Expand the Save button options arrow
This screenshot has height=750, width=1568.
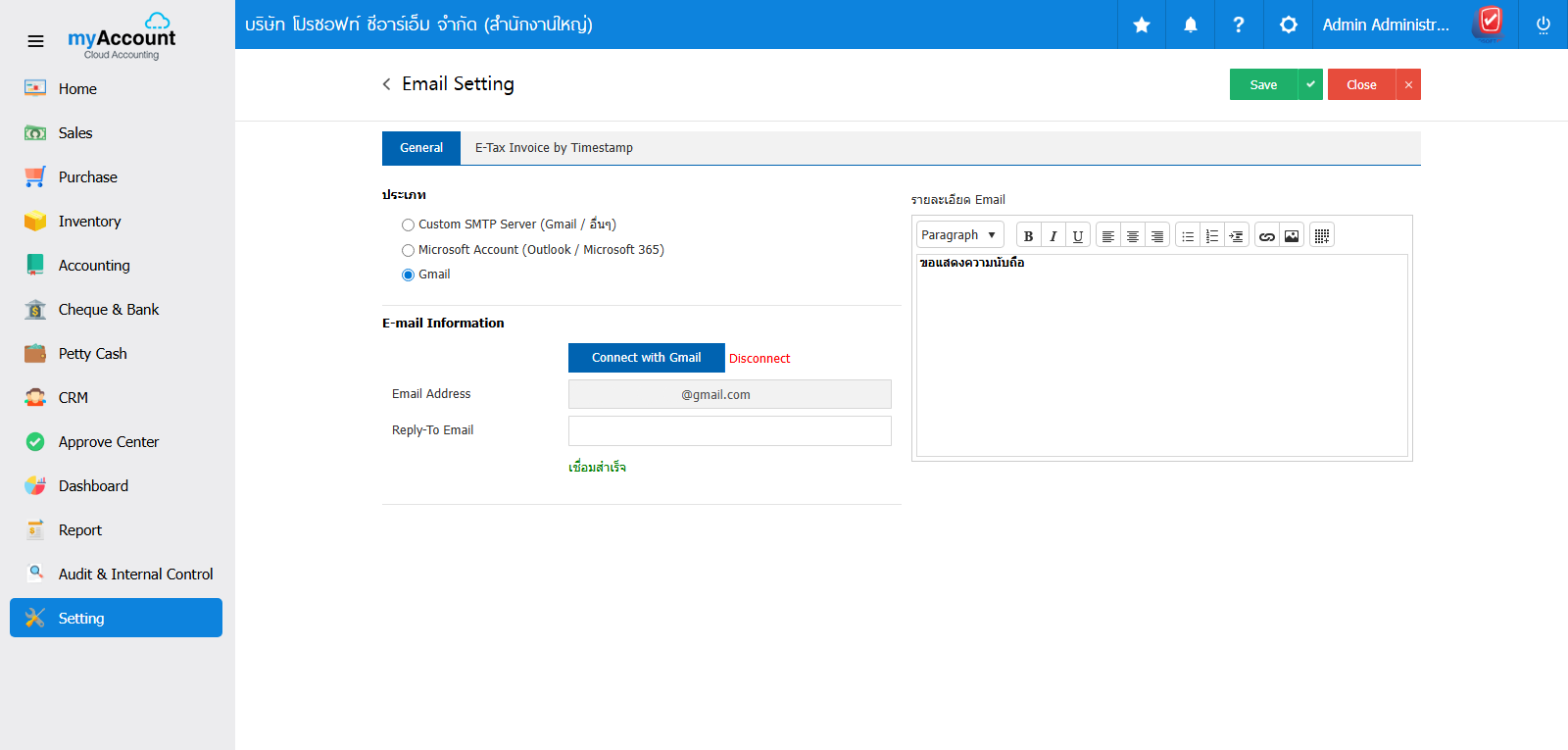coord(1310,84)
